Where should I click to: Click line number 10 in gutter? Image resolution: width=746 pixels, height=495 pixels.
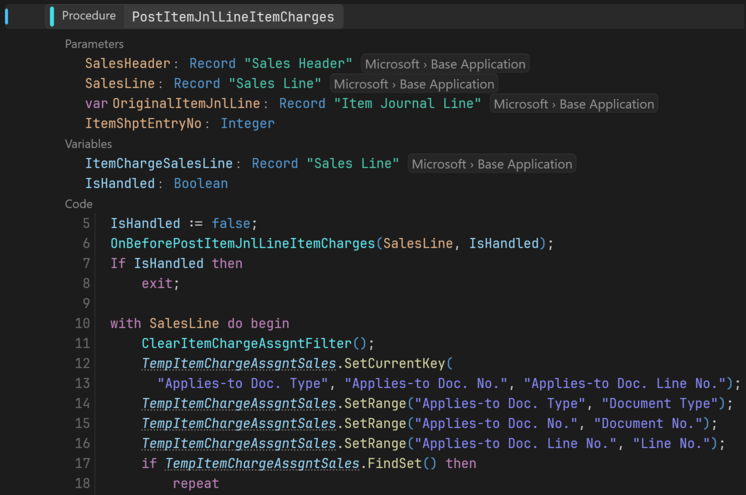82,324
